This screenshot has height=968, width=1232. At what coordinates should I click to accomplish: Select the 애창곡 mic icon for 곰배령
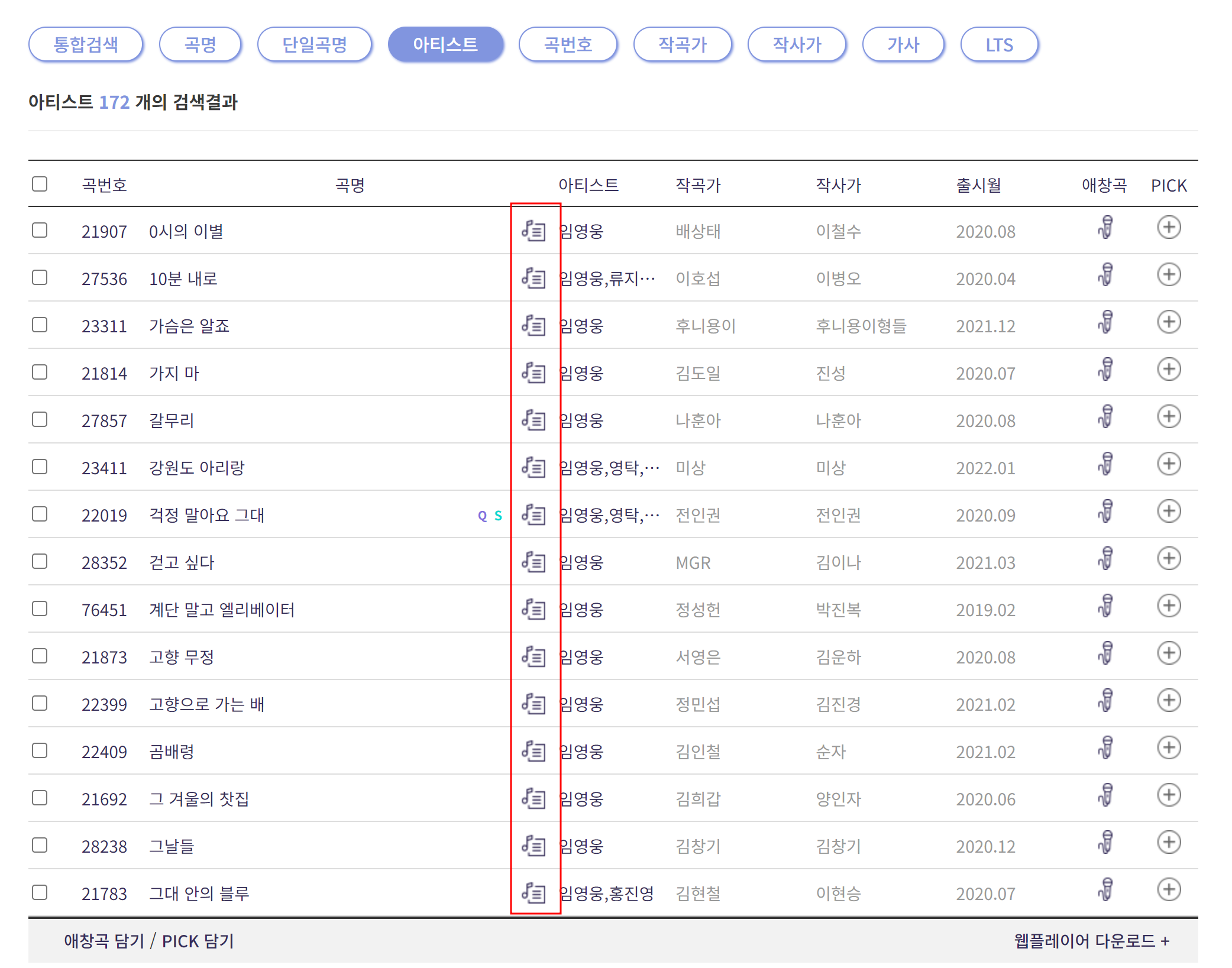point(1106,750)
